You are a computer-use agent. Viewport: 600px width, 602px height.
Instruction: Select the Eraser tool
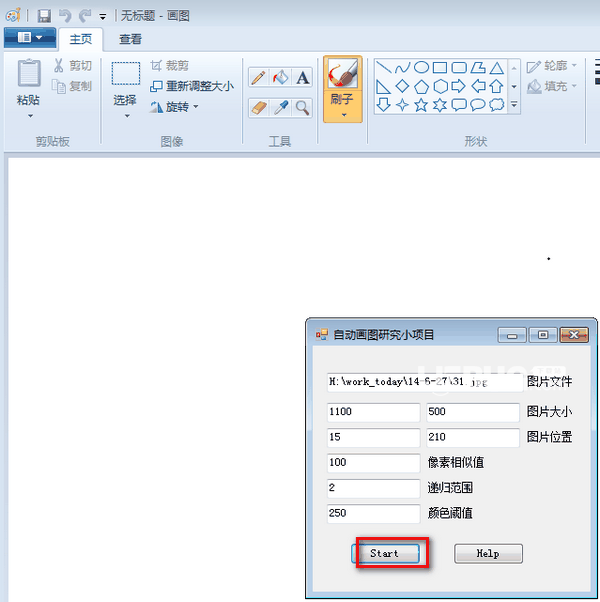pos(259,108)
